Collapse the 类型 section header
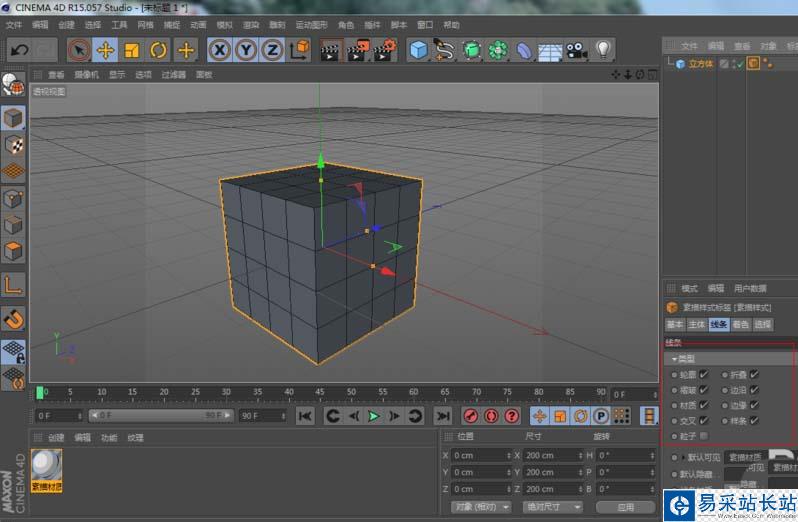The height and width of the screenshot is (522, 798). point(685,358)
